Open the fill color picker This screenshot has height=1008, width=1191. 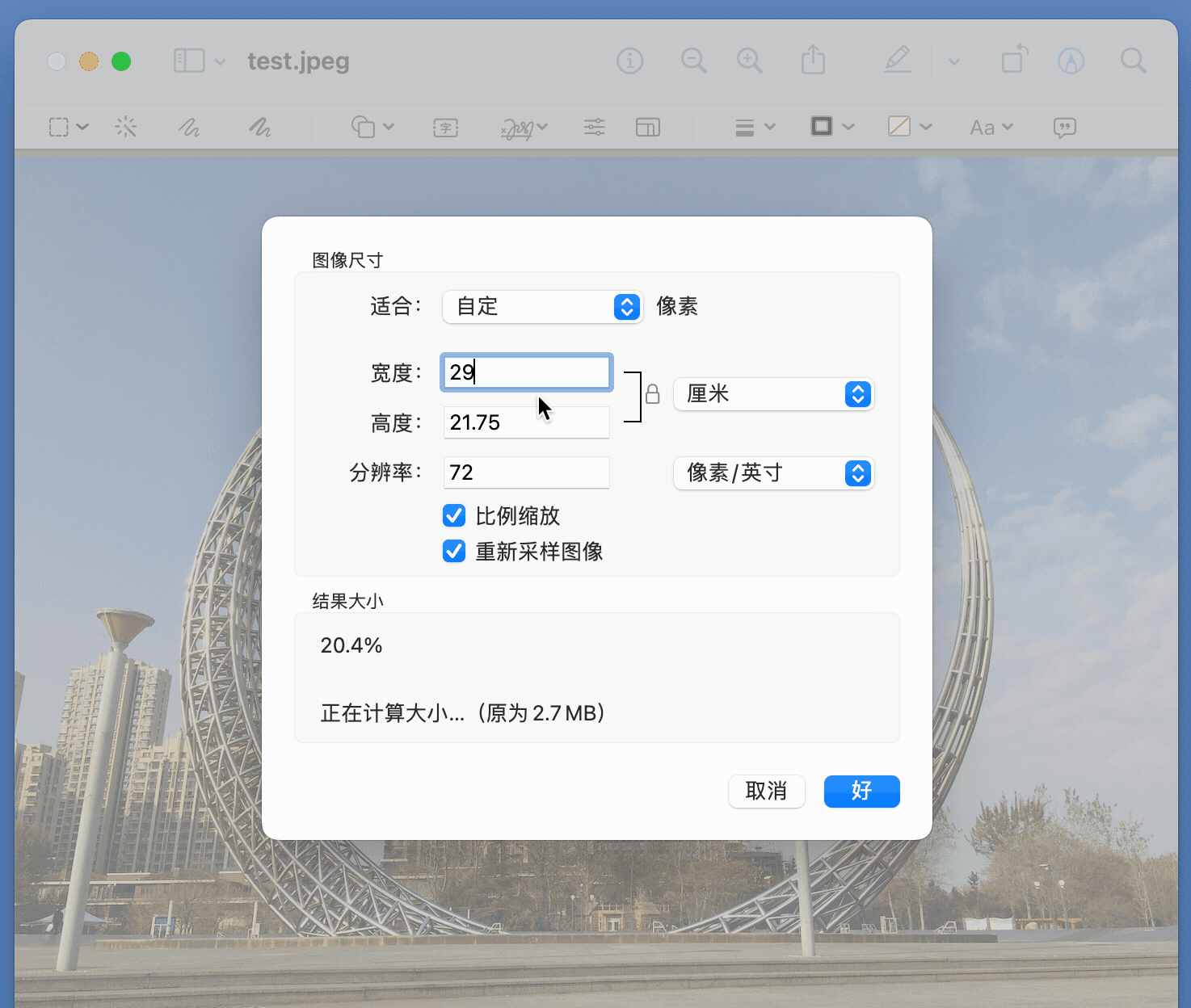coord(910,127)
